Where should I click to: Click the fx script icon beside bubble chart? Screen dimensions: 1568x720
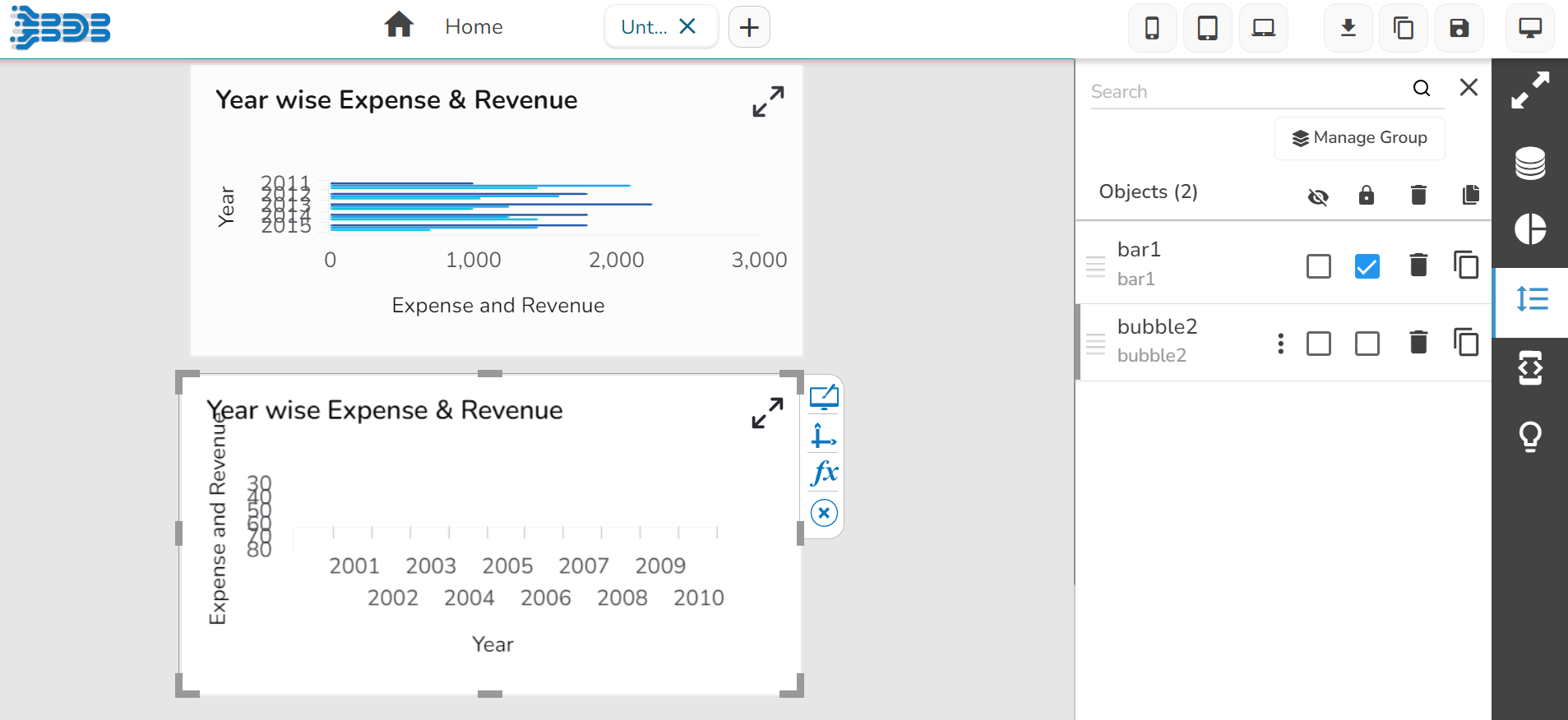point(824,473)
